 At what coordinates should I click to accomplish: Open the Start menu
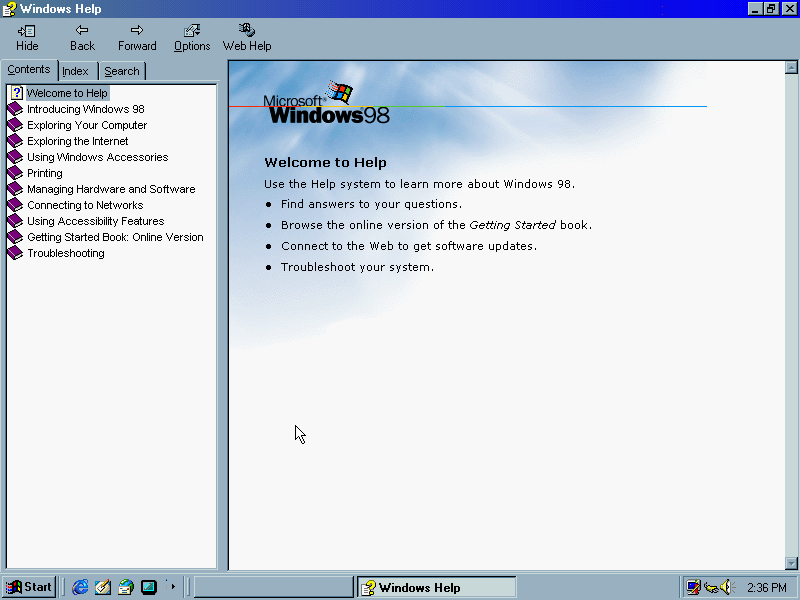(x=29, y=587)
